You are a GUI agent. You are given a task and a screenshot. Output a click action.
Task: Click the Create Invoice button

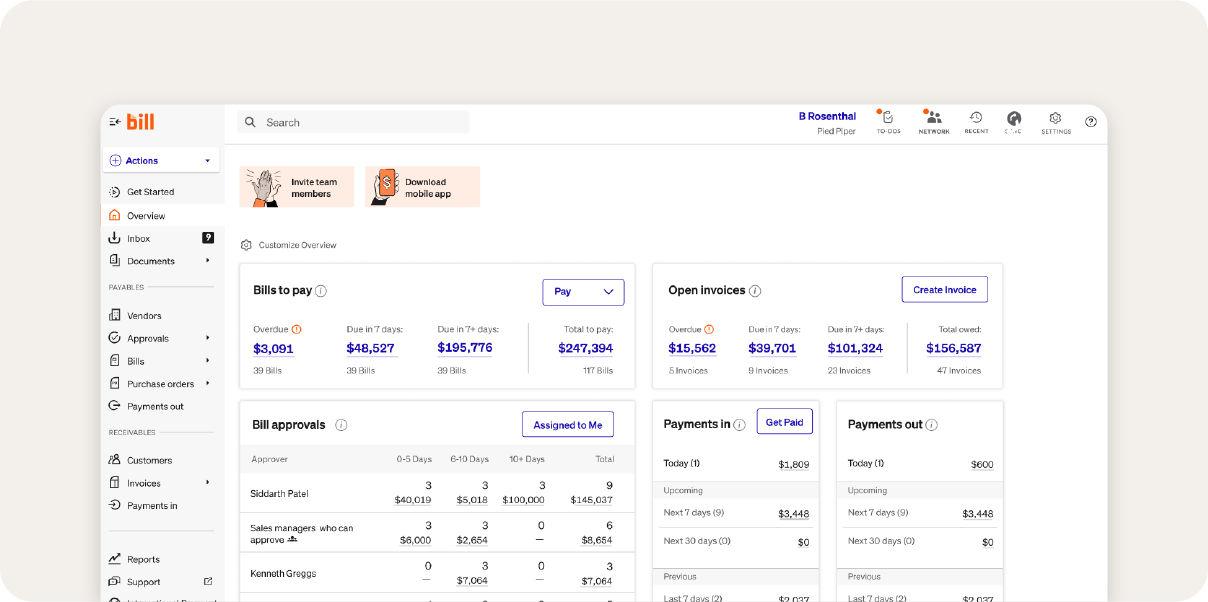coord(944,289)
